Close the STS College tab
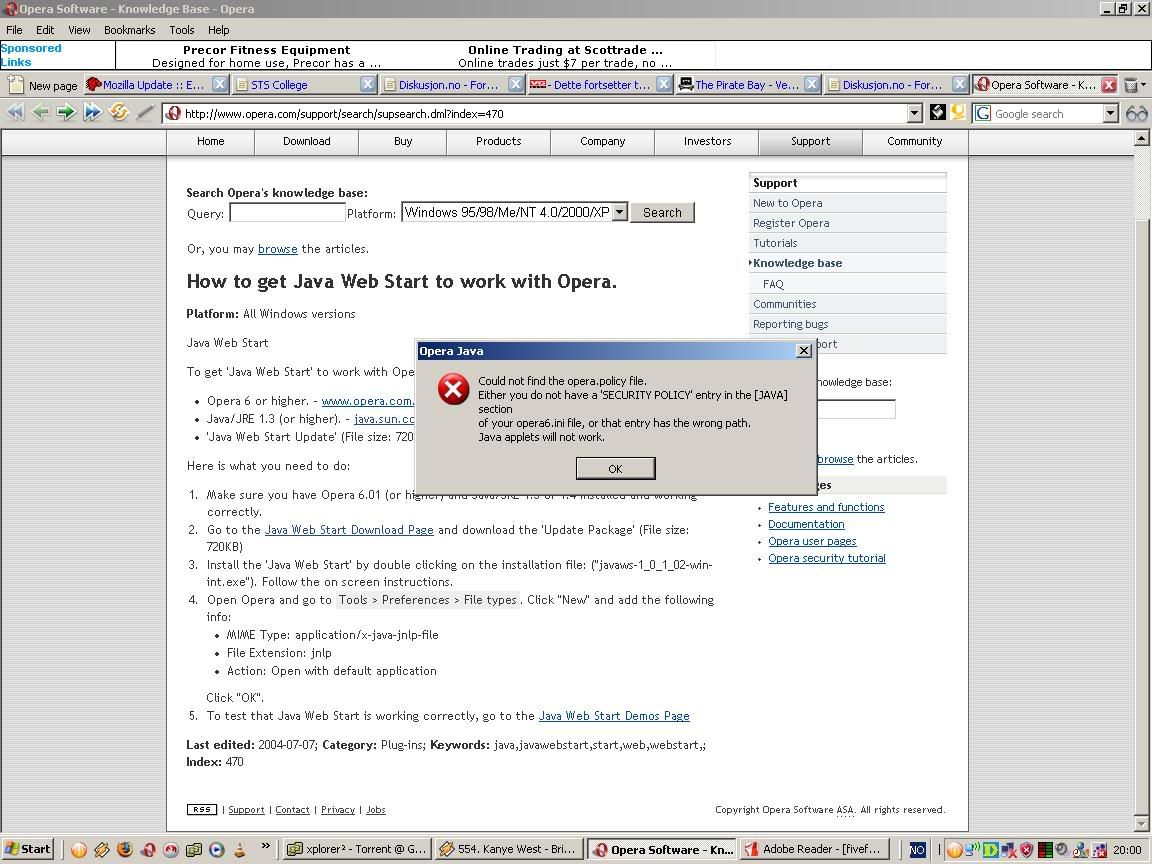 click(368, 84)
